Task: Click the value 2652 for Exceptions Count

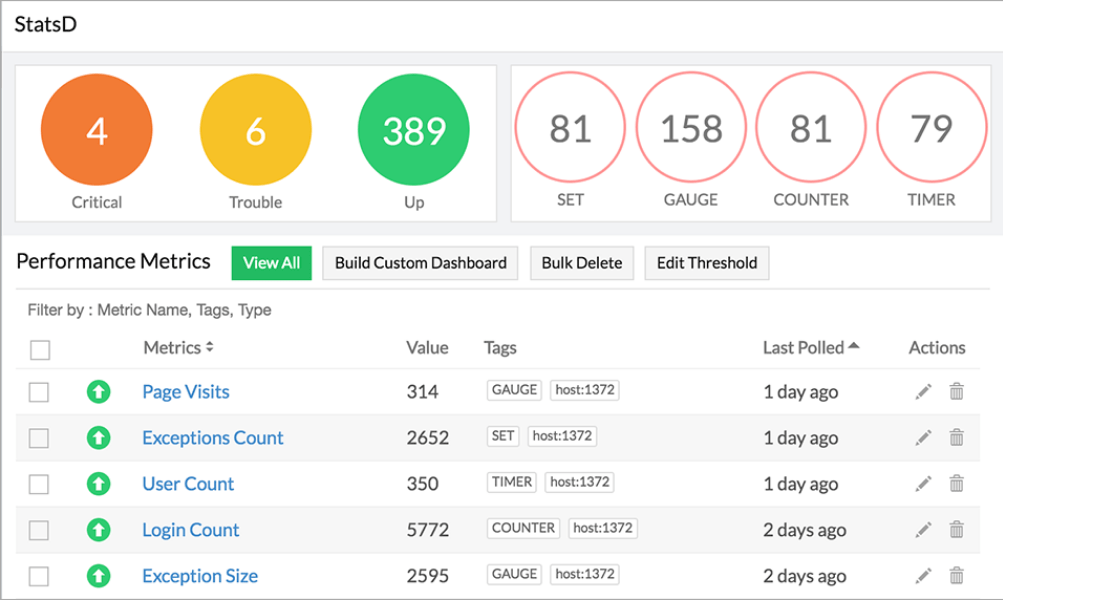Action: (427, 438)
